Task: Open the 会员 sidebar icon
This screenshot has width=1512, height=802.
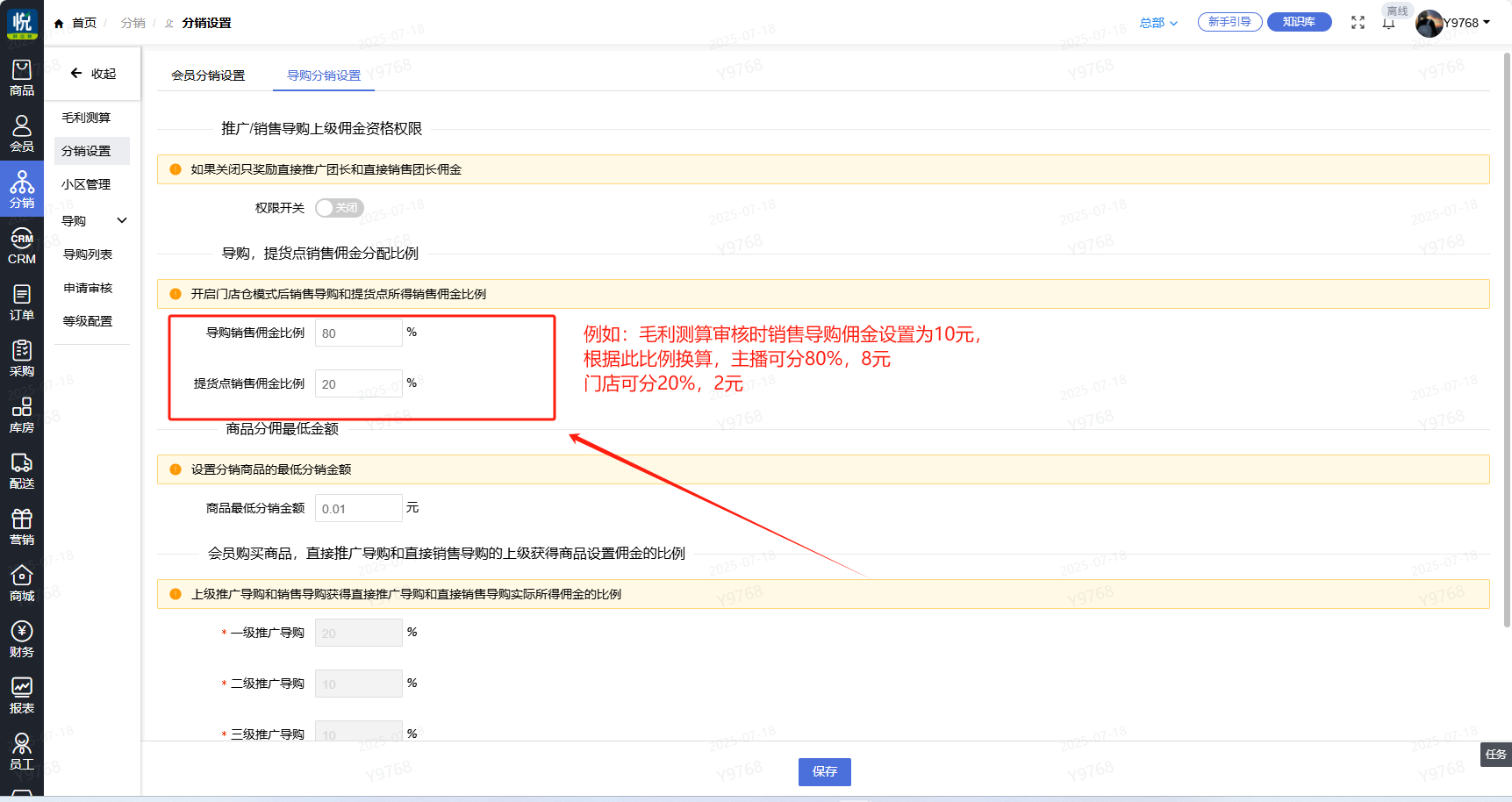Action: coord(22,133)
